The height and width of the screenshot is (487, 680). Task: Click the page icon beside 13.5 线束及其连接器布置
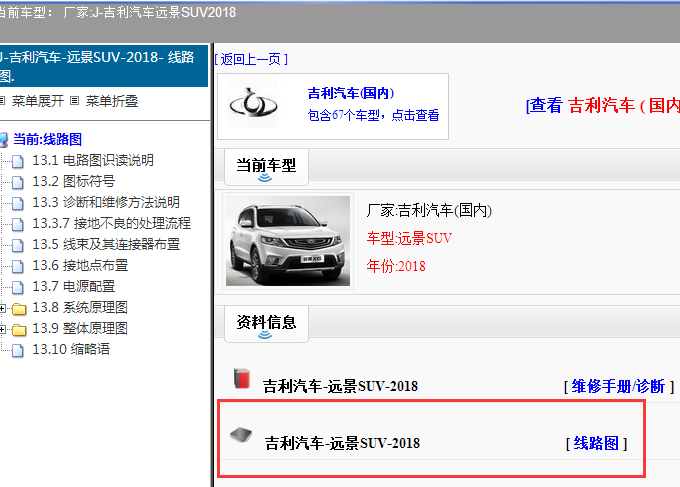[18, 245]
